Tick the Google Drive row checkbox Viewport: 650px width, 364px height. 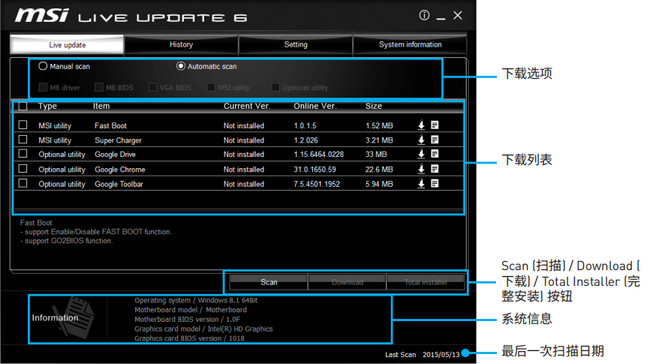23,154
